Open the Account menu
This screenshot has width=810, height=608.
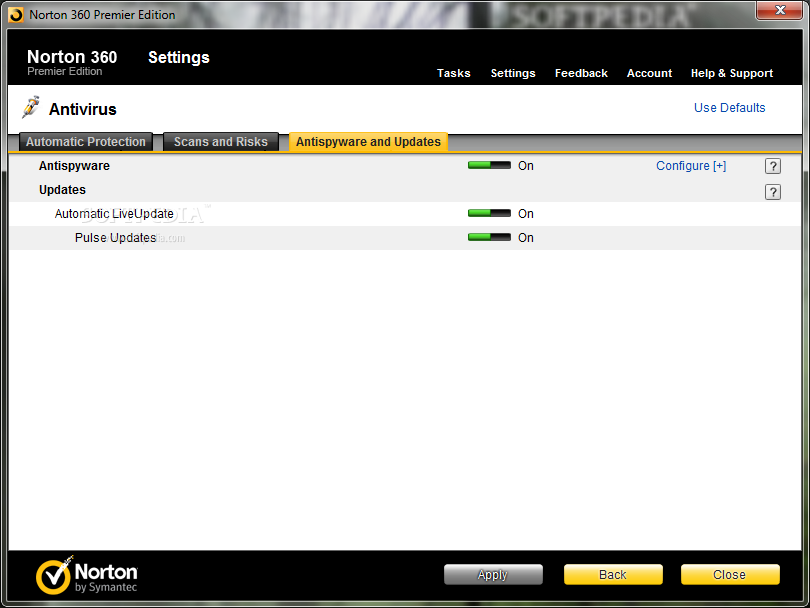click(x=649, y=73)
